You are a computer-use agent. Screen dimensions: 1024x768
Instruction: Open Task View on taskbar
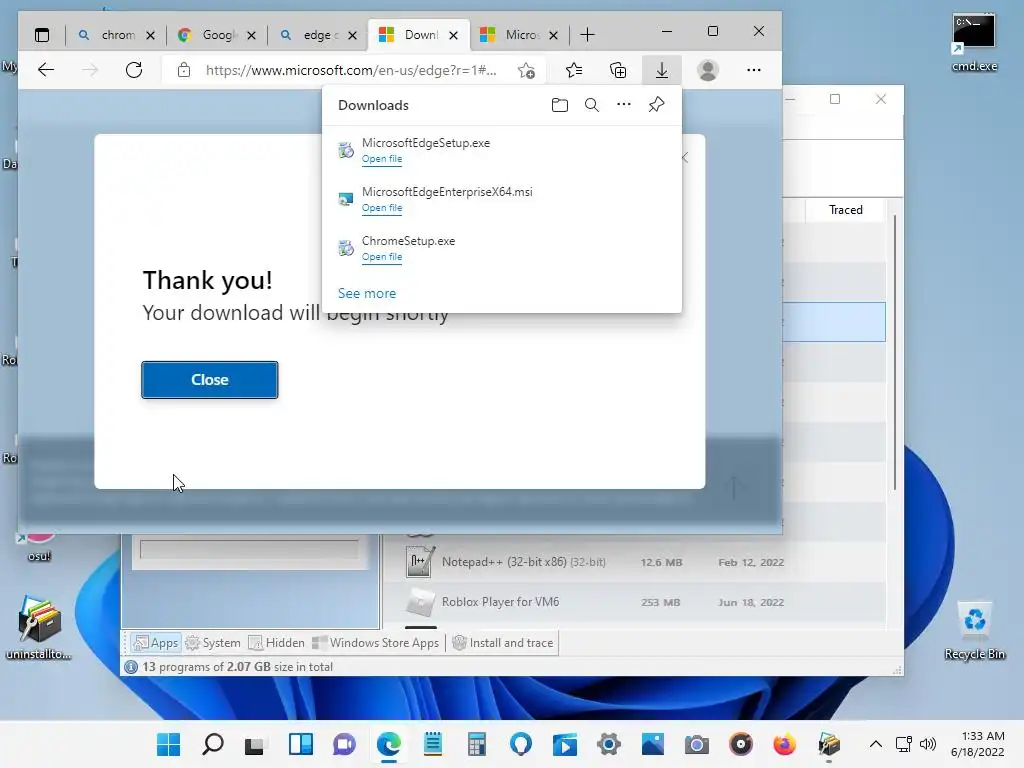[254, 744]
